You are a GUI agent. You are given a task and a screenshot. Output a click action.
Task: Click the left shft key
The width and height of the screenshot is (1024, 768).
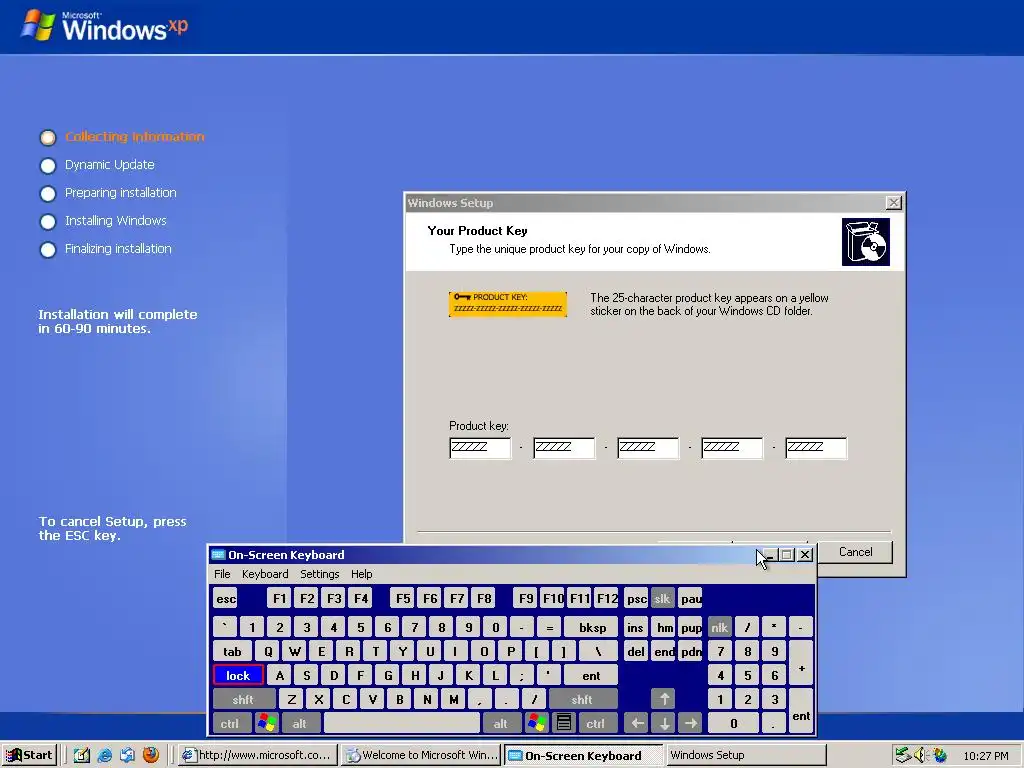(244, 699)
